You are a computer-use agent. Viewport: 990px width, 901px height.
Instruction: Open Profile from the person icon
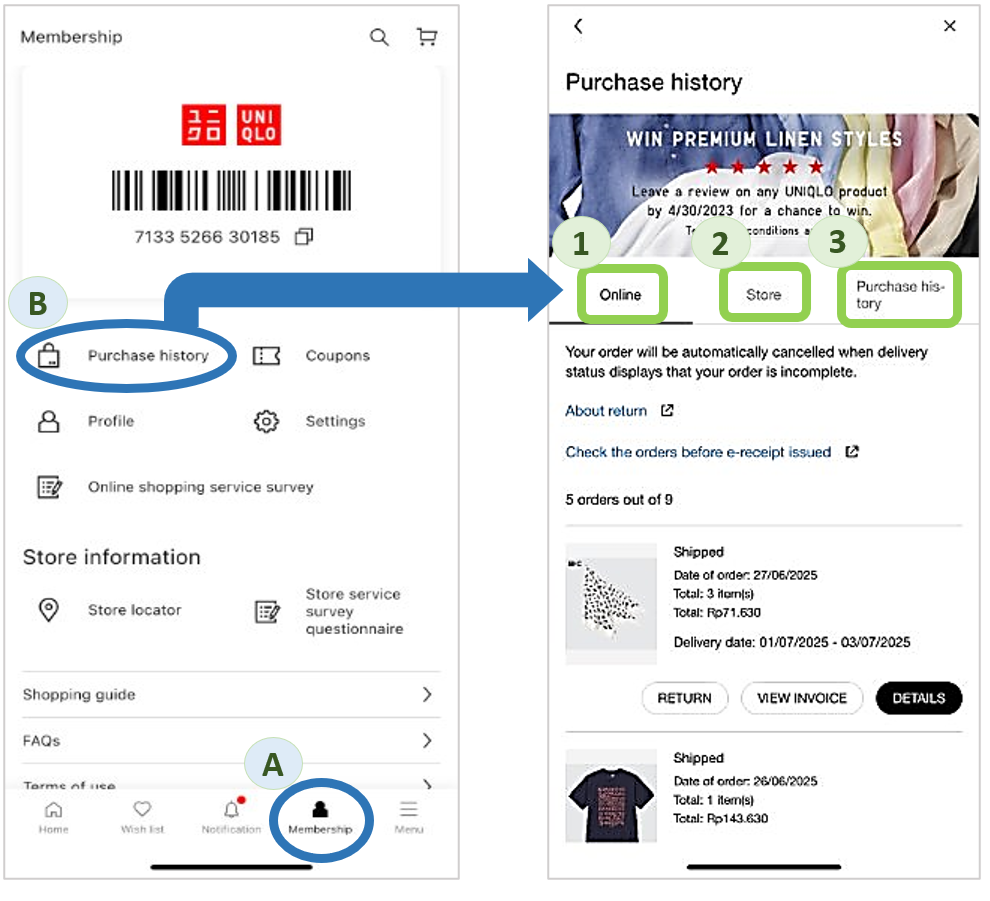pos(48,422)
